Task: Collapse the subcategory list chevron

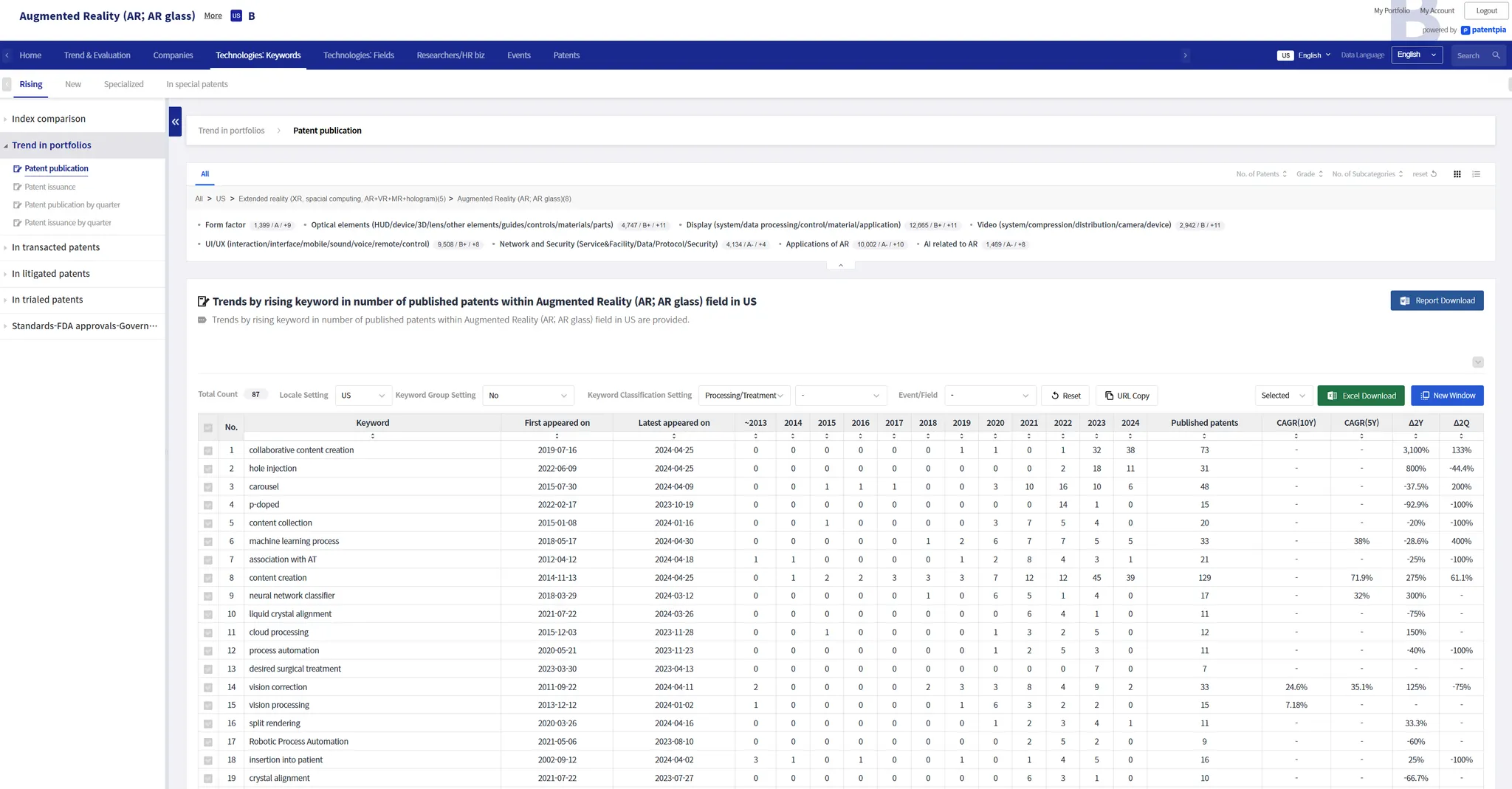Action: [x=840, y=266]
